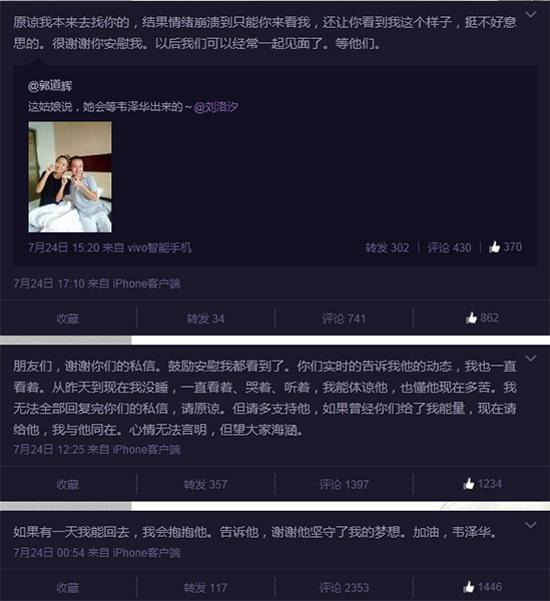Click 转发 302 in the quoted post

pyautogui.click(x=387, y=248)
